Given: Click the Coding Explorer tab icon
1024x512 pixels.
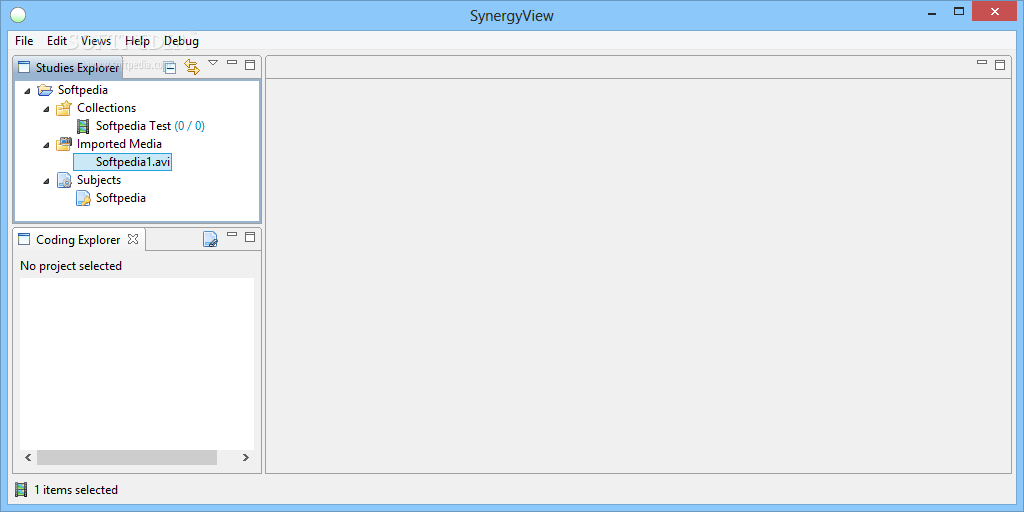Looking at the screenshot, I should (x=24, y=240).
